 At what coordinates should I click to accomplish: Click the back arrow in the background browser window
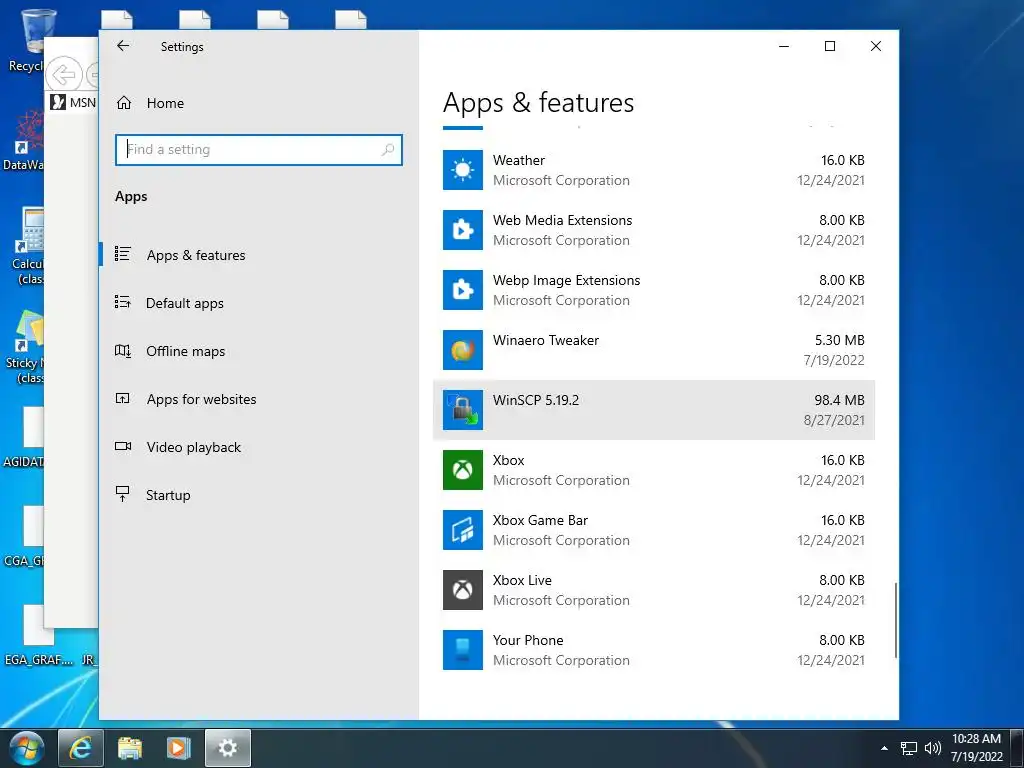(x=64, y=75)
